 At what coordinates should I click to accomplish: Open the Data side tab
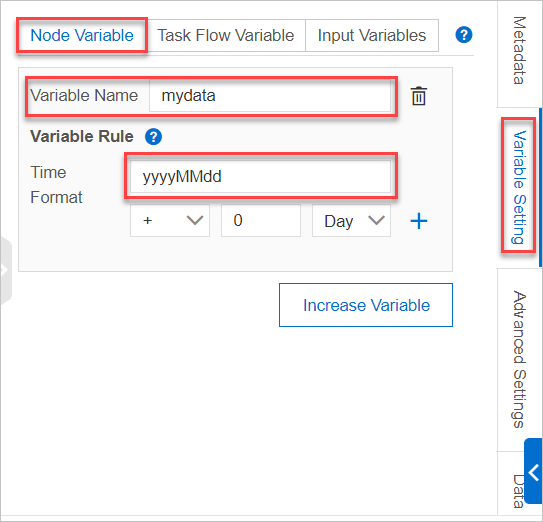[x=517, y=491]
